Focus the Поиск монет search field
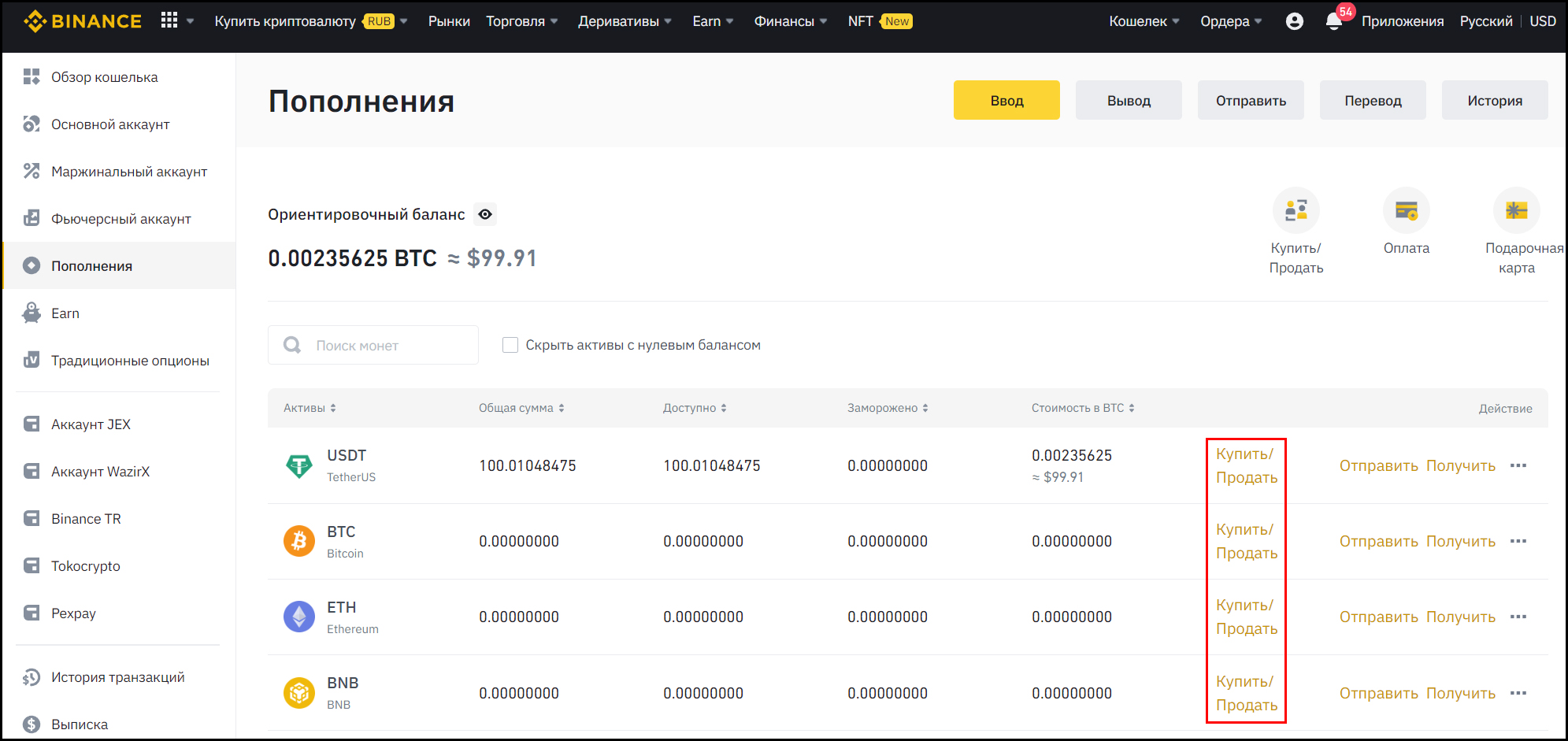 pos(373,345)
